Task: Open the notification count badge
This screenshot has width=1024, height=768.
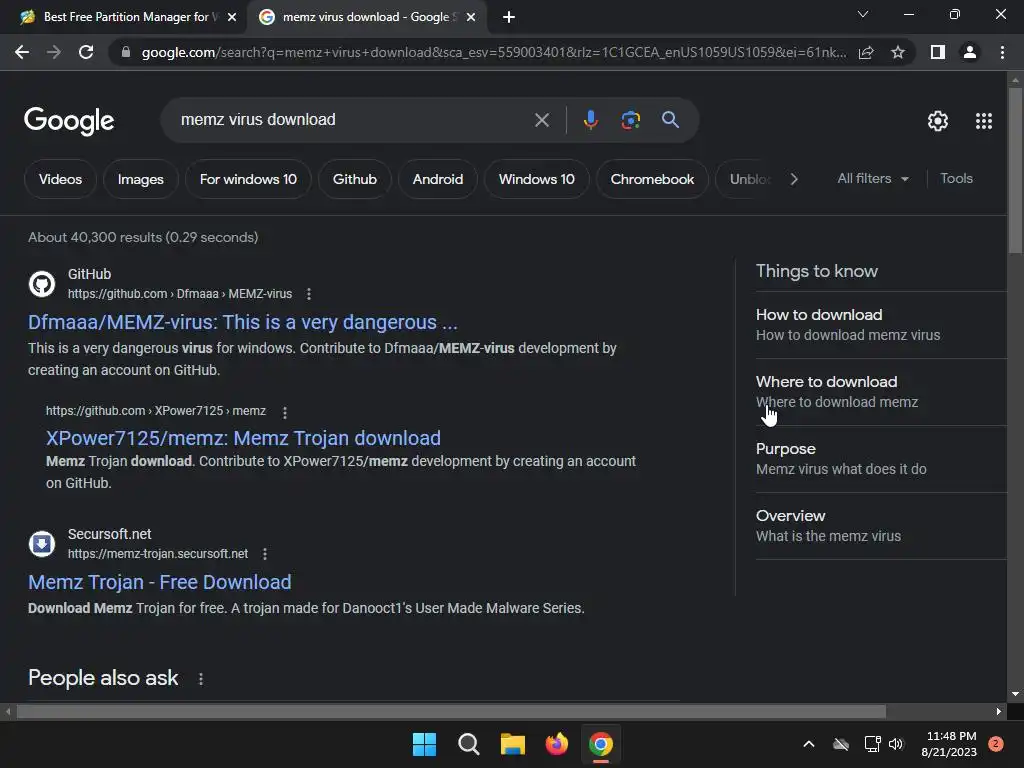Action: [995, 744]
